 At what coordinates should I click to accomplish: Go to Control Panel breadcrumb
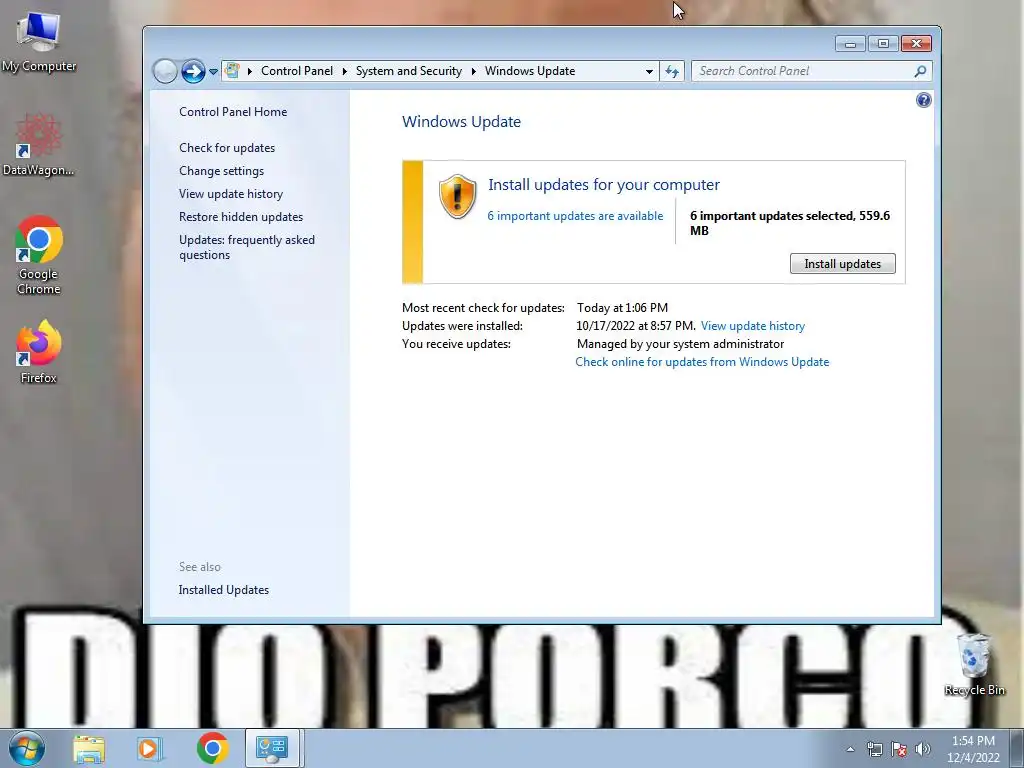(297, 71)
